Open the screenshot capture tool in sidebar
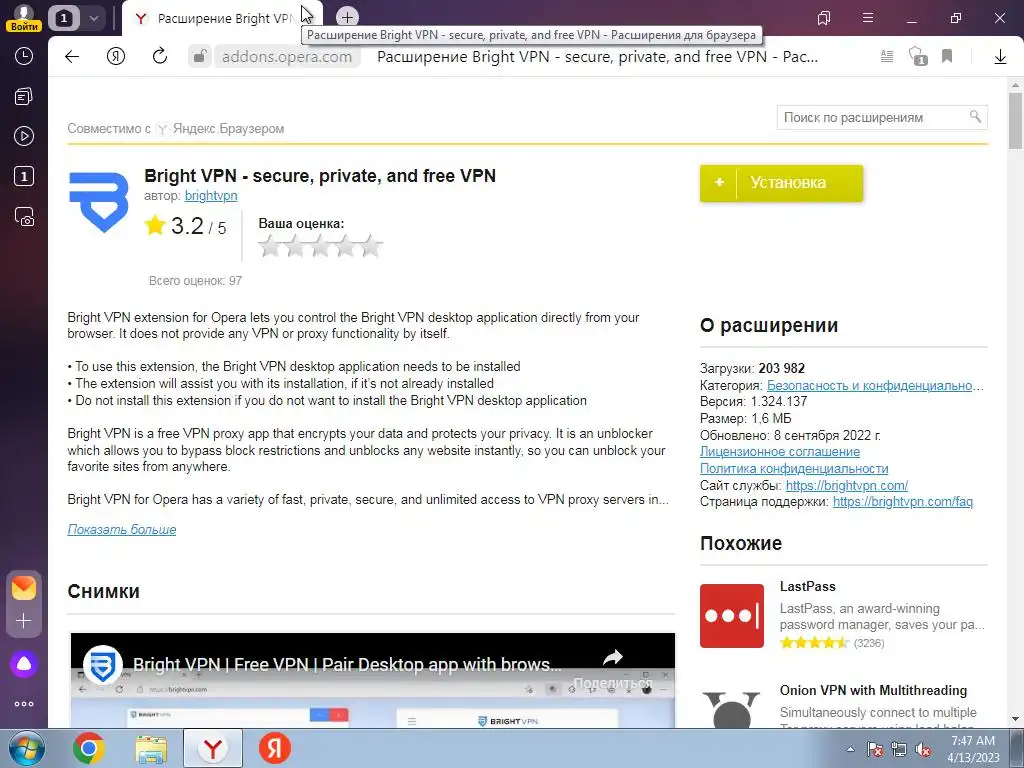Viewport: 1024px width, 768px height. 24,217
